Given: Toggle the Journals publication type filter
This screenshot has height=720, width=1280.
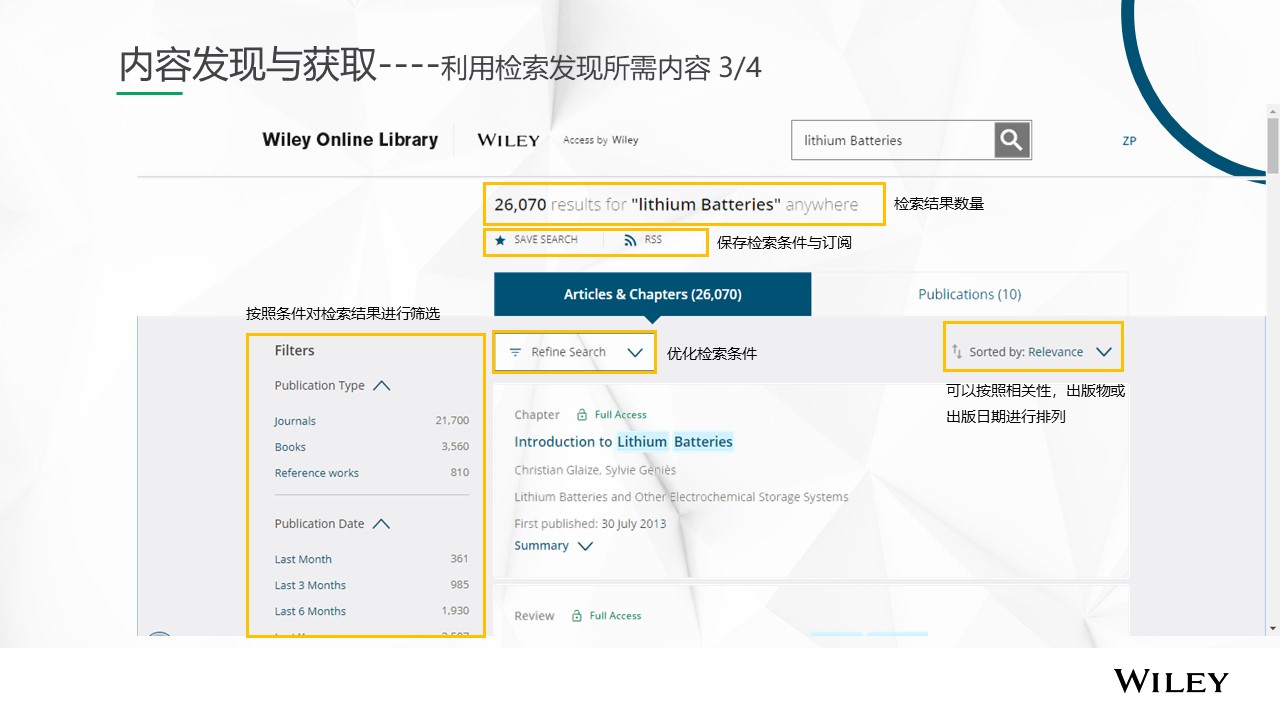Looking at the screenshot, I should coord(295,421).
